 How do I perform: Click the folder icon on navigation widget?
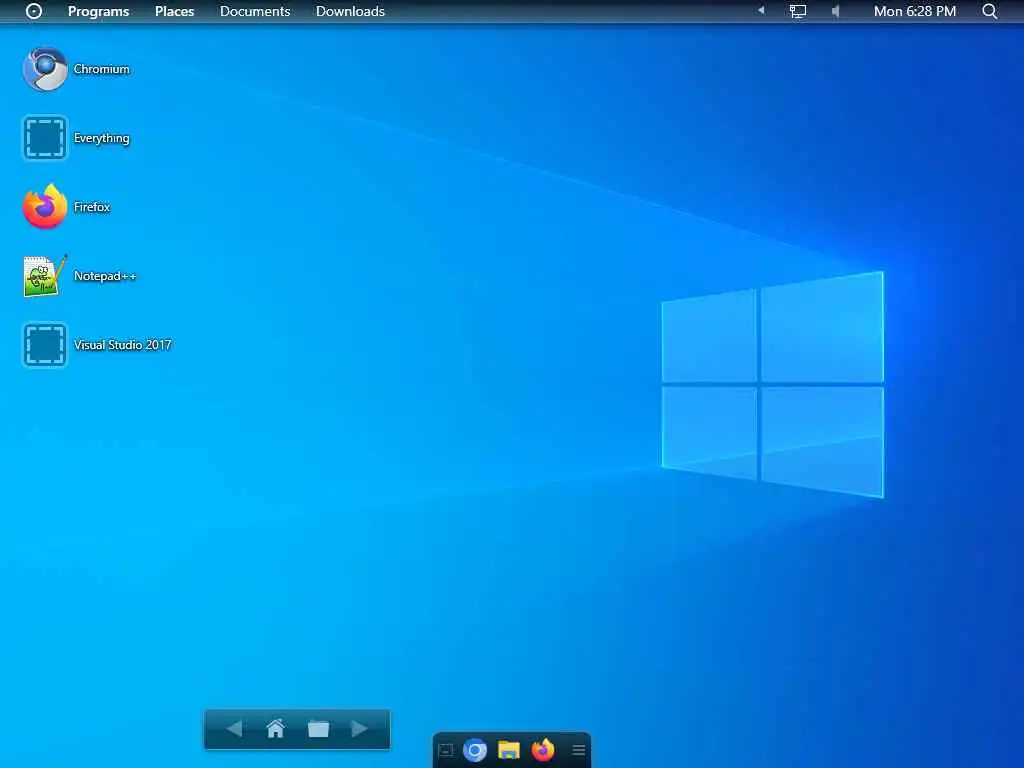click(318, 729)
